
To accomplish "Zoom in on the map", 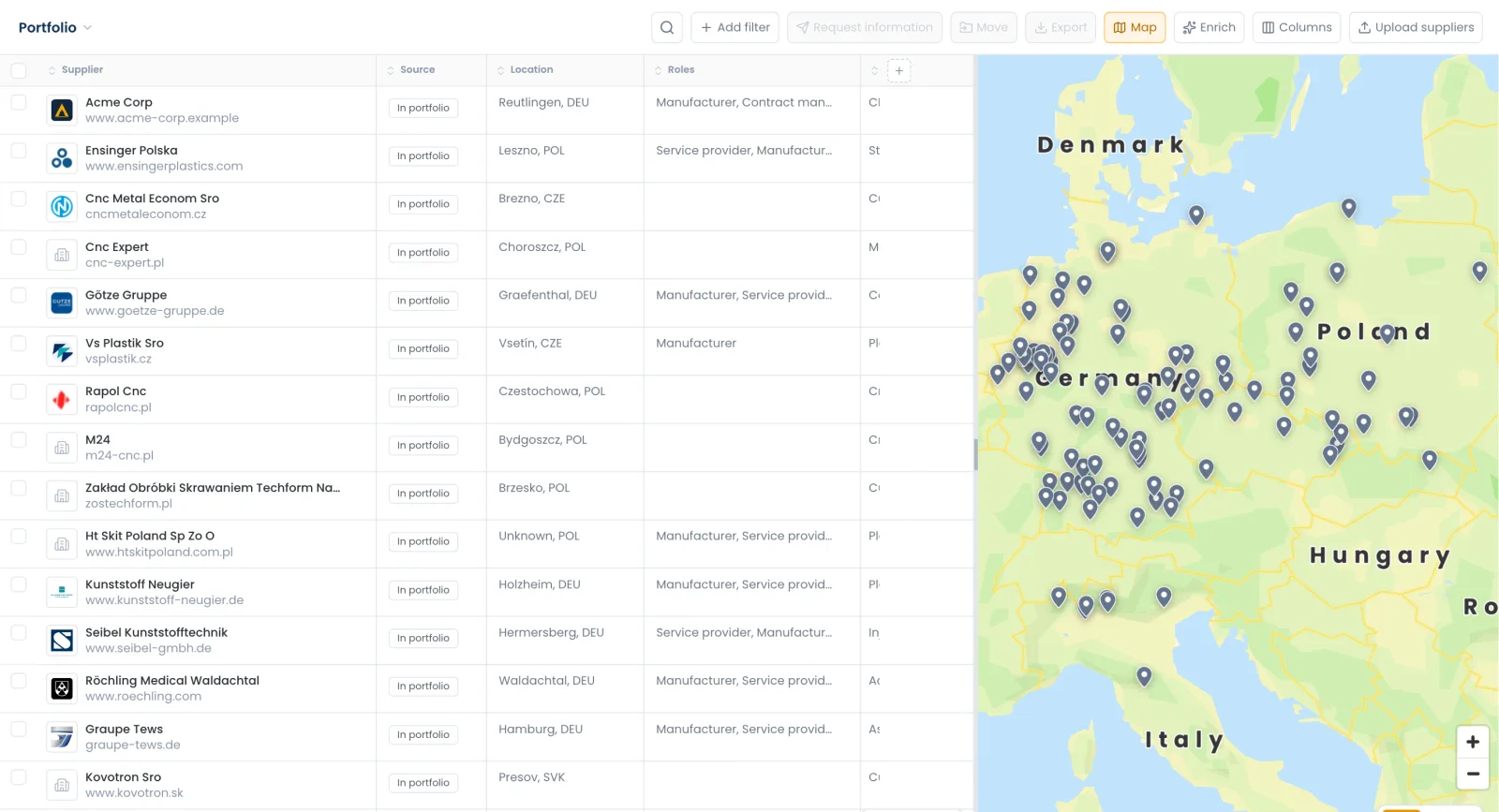I will tap(1472, 742).
